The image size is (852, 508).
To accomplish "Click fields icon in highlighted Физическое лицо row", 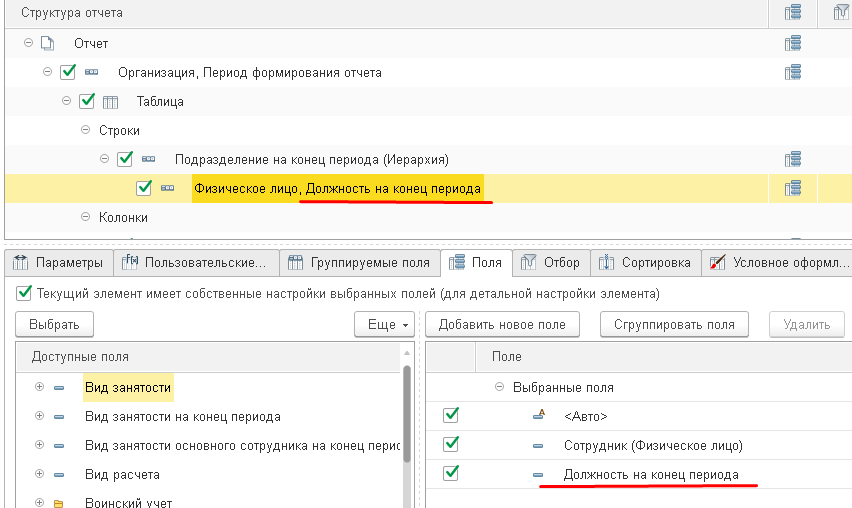I will pos(793,189).
